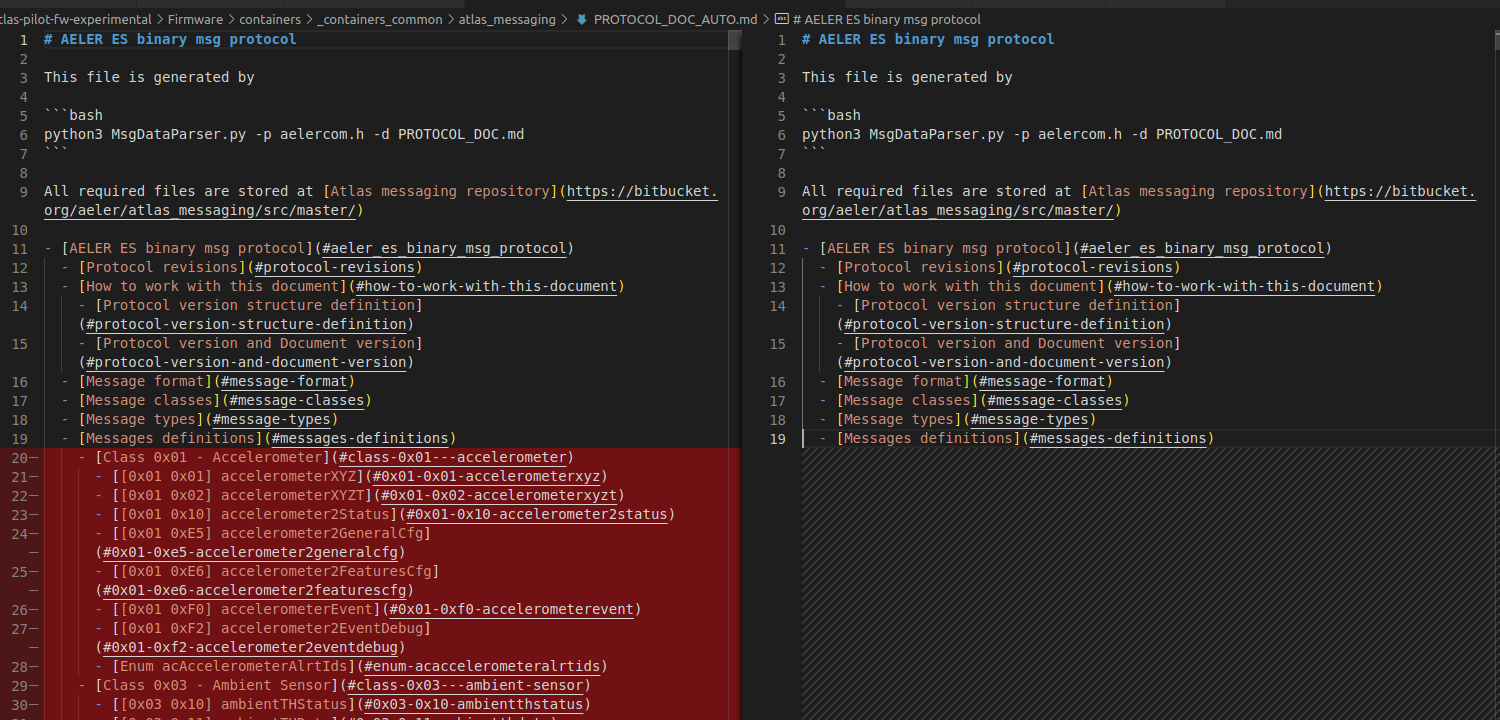
Task: Follow #protocol-version-and-document-version link in right pane
Action: coord(1004,362)
